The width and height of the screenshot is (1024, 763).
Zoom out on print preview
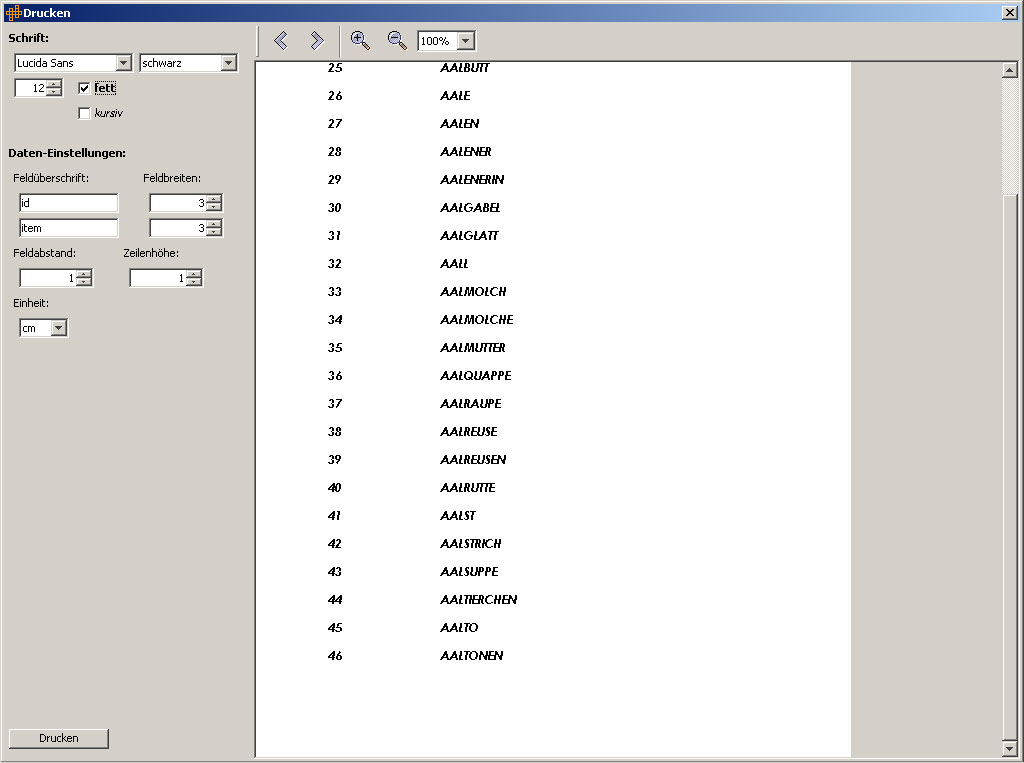tap(397, 40)
